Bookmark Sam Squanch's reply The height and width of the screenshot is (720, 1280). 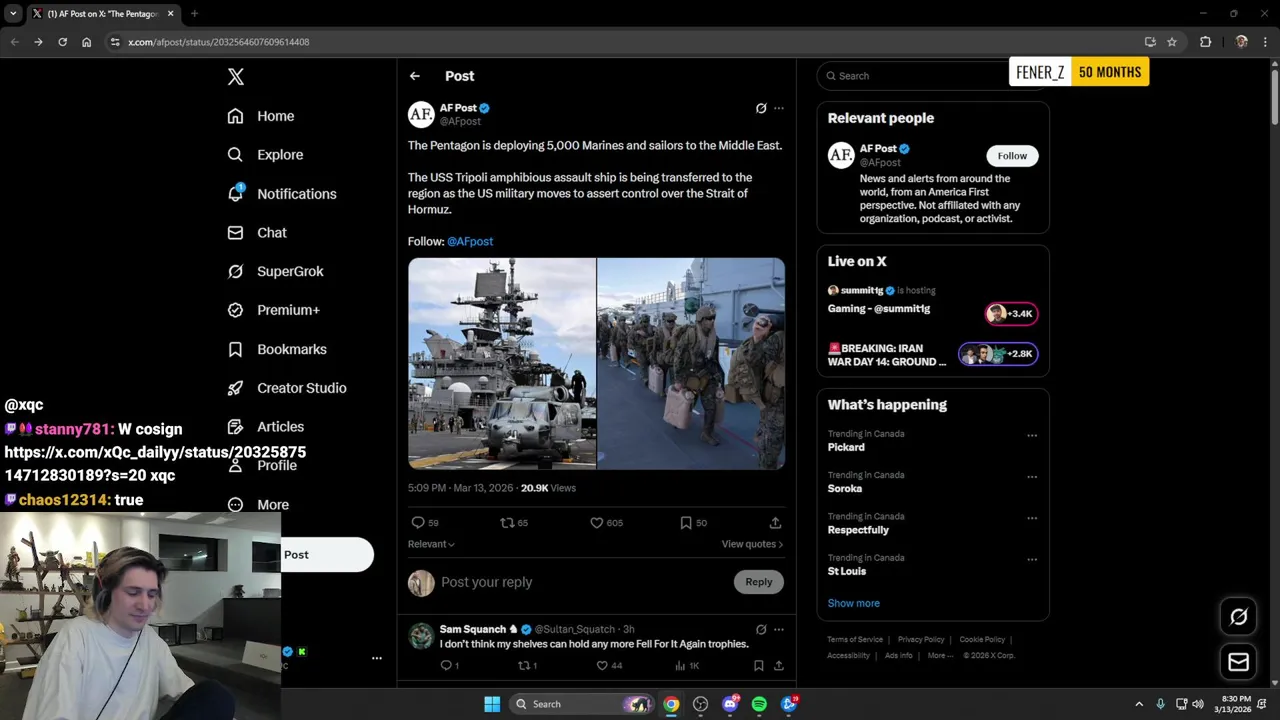point(758,665)
